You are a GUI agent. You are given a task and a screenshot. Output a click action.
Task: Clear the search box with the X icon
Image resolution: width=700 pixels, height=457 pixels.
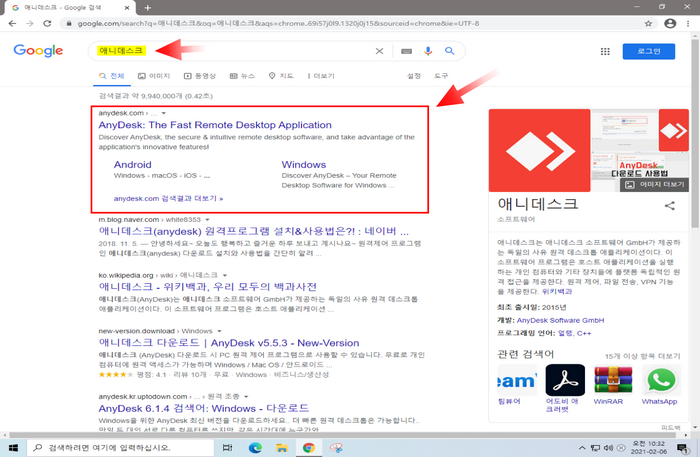pos(379,51)
